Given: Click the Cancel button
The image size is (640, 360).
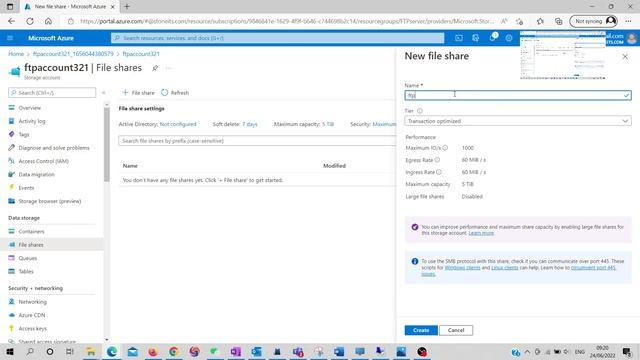Looking at the screenshot, I should [x=456, y=330].
